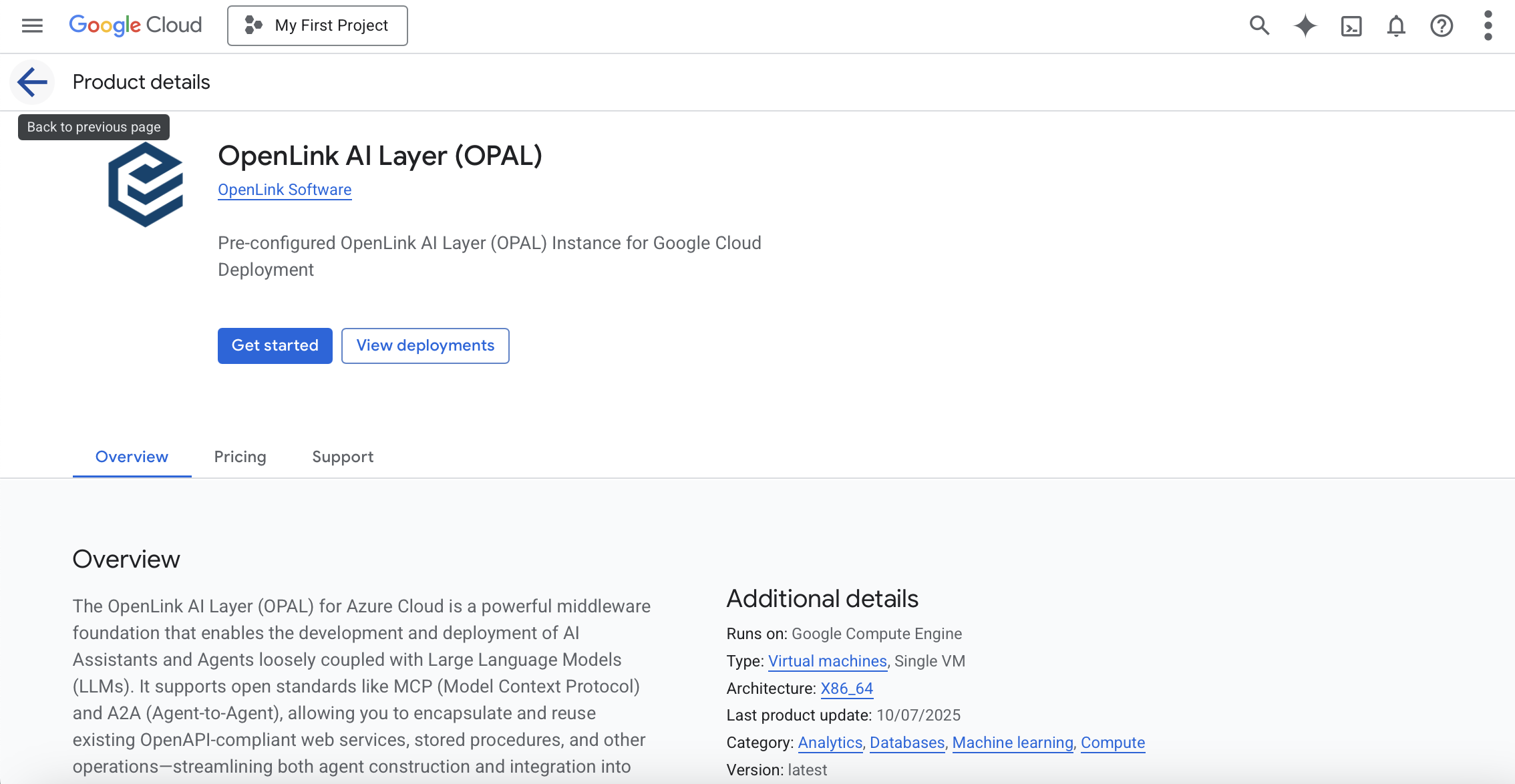Open the three-dot settings menu

(x=1488, y=26)
